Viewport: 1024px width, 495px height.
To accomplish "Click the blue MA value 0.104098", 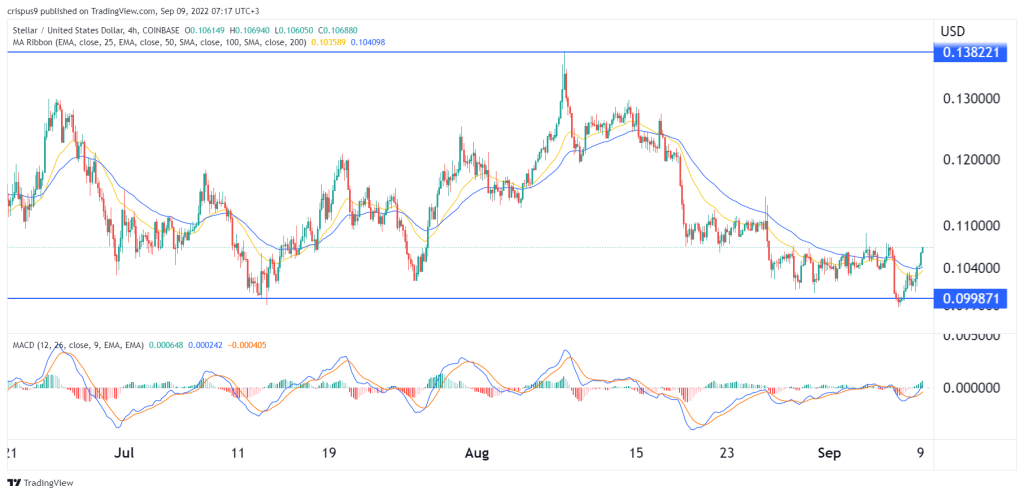I will tap(368, 41).
